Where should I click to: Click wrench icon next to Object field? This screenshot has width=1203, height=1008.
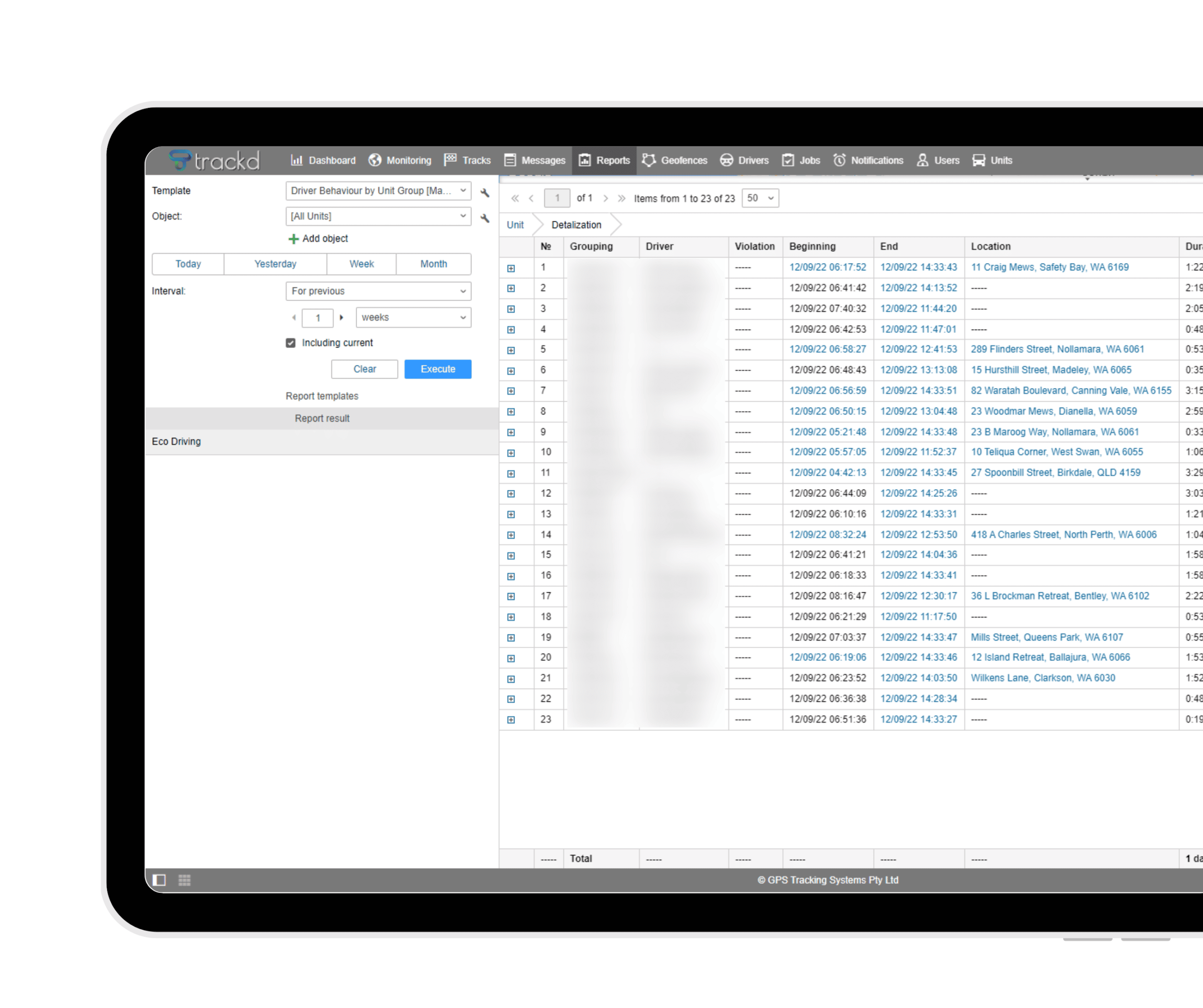click(484, 218)
